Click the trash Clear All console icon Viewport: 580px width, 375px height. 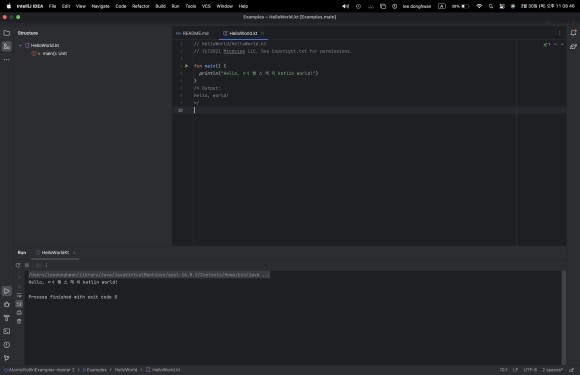(x=19, y=321)
